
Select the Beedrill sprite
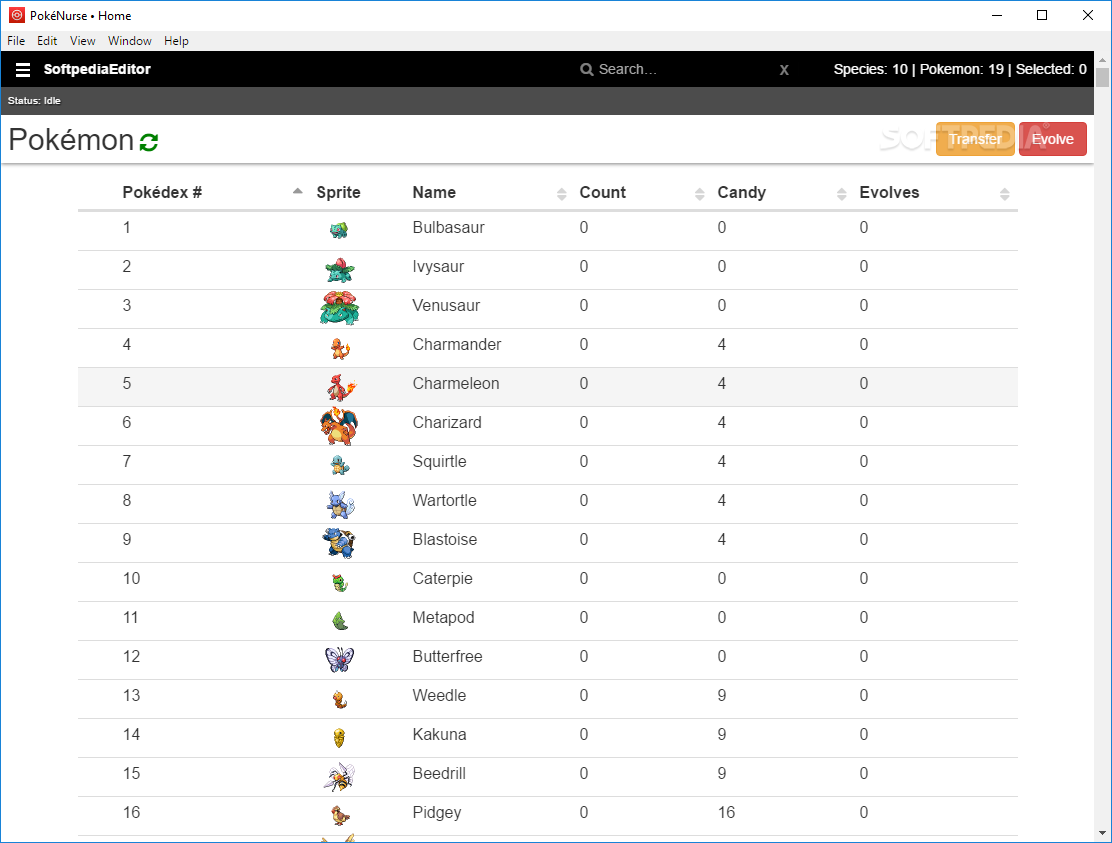coord(339,777)
